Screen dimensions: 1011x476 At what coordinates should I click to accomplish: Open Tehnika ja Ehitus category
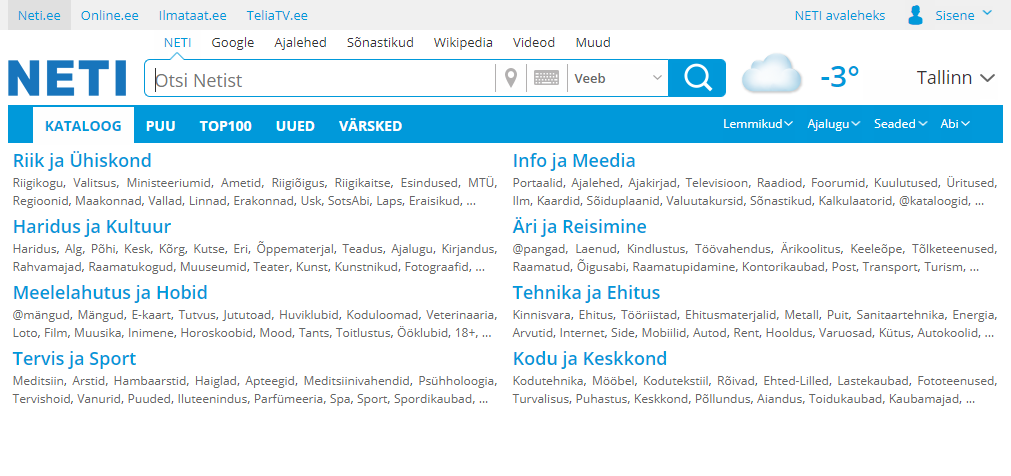586,293
